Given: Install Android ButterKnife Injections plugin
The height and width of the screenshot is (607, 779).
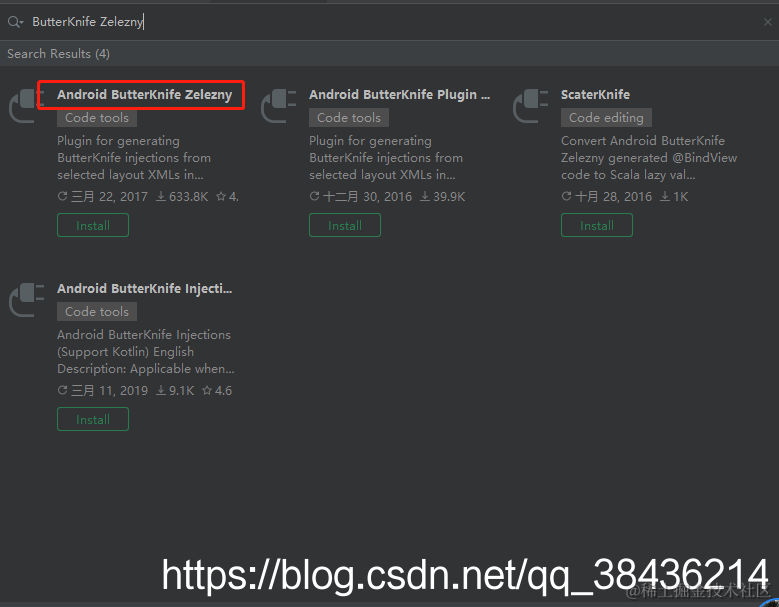Looking at the screenshot, I should coord(93,420).
